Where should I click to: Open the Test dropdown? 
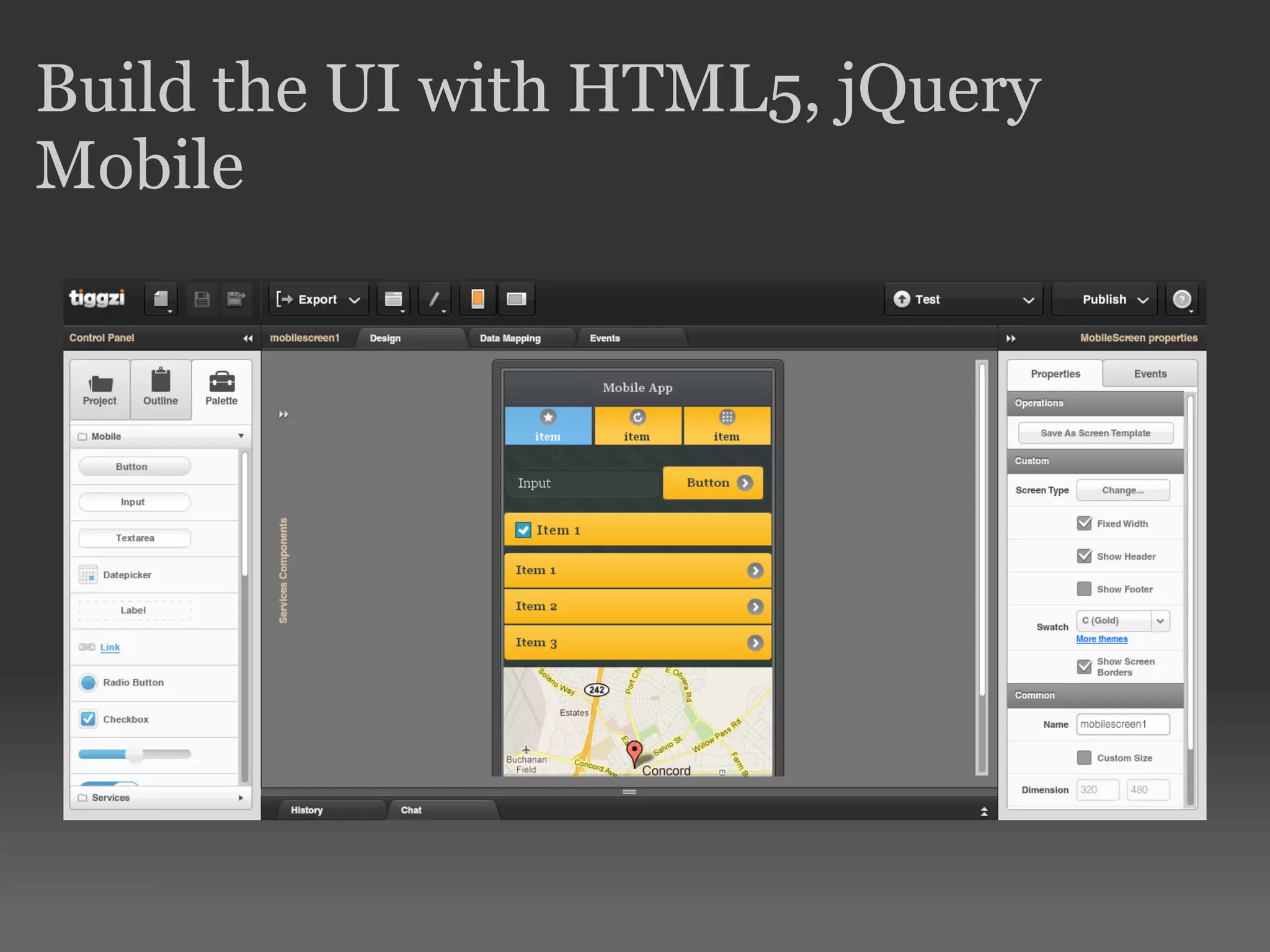pyautogui.click(x=964, y=299)
